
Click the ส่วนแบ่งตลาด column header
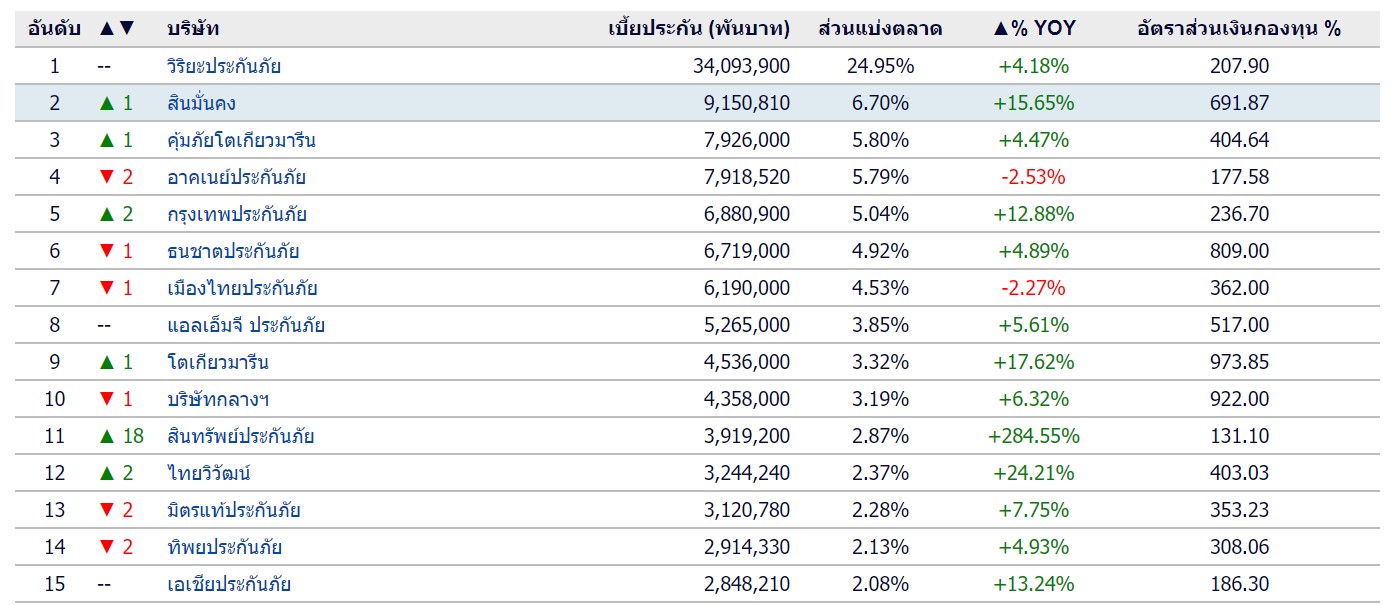point(880,29)
